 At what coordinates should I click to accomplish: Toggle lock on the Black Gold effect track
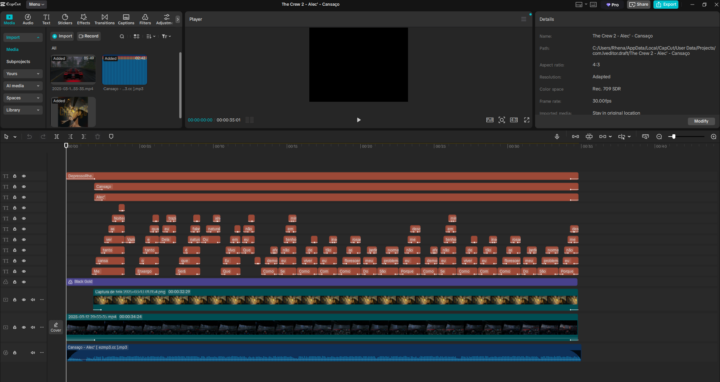click(15, 282)
